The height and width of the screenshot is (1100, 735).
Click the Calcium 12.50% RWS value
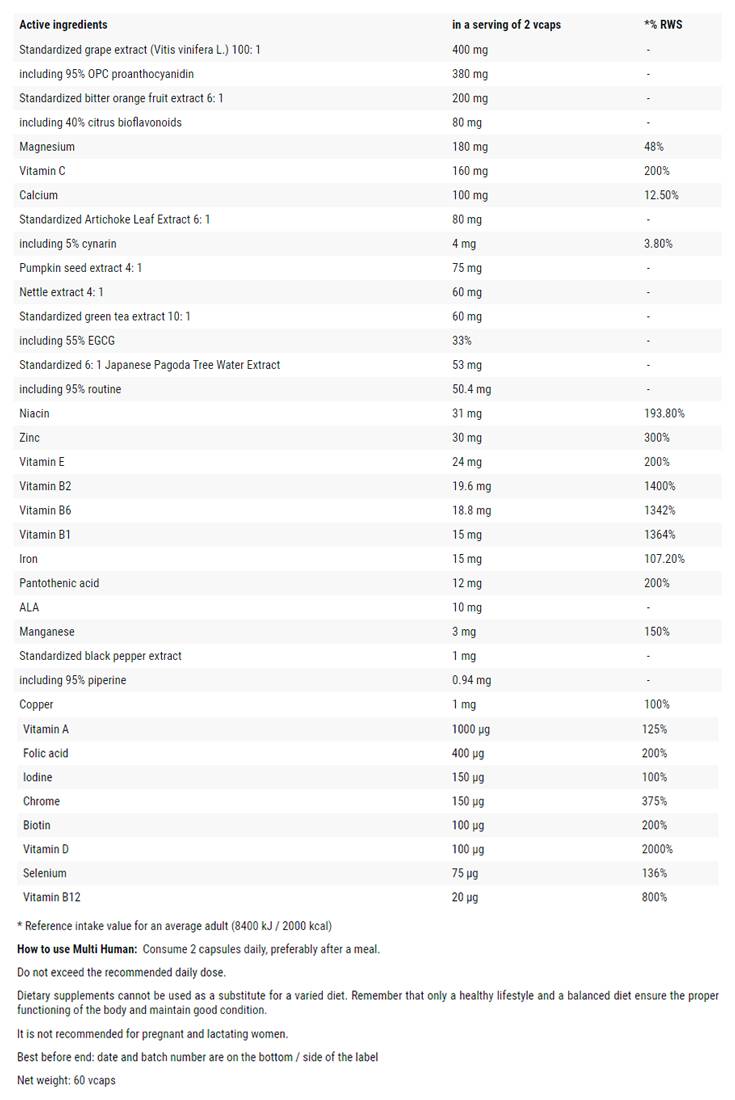[661, 195]
